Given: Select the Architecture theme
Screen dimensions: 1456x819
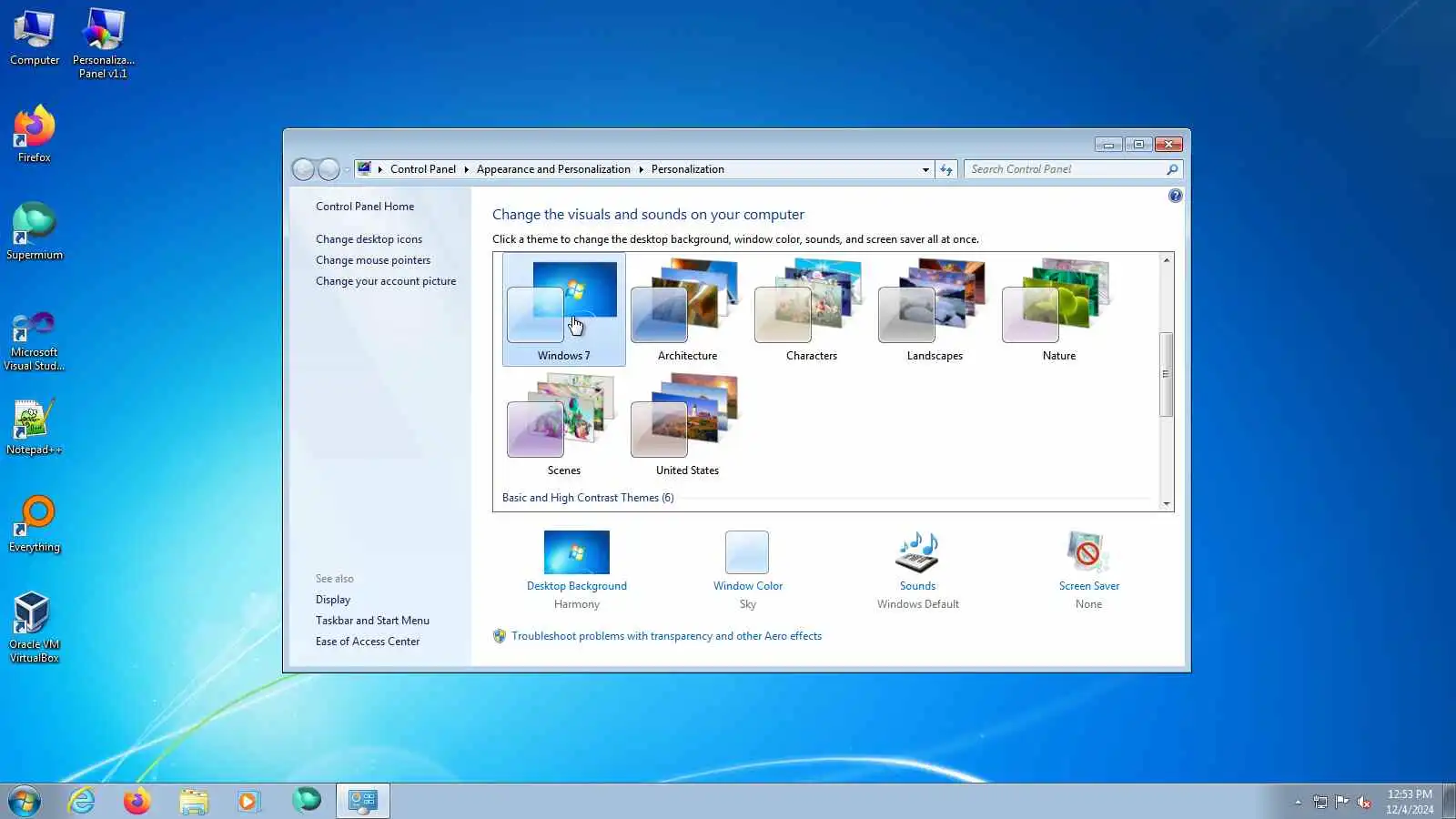Looking at the screenshot, I should [687, 310].
